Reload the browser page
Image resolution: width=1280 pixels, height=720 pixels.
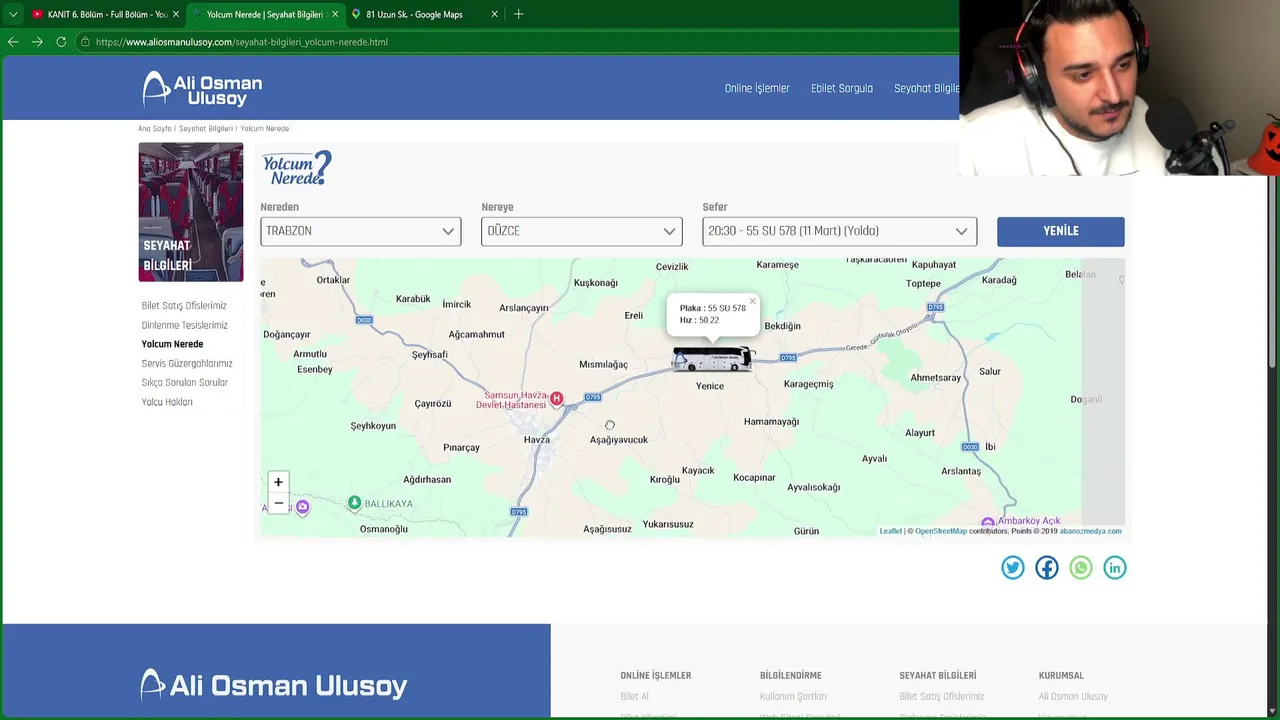(x=61, y=42)
